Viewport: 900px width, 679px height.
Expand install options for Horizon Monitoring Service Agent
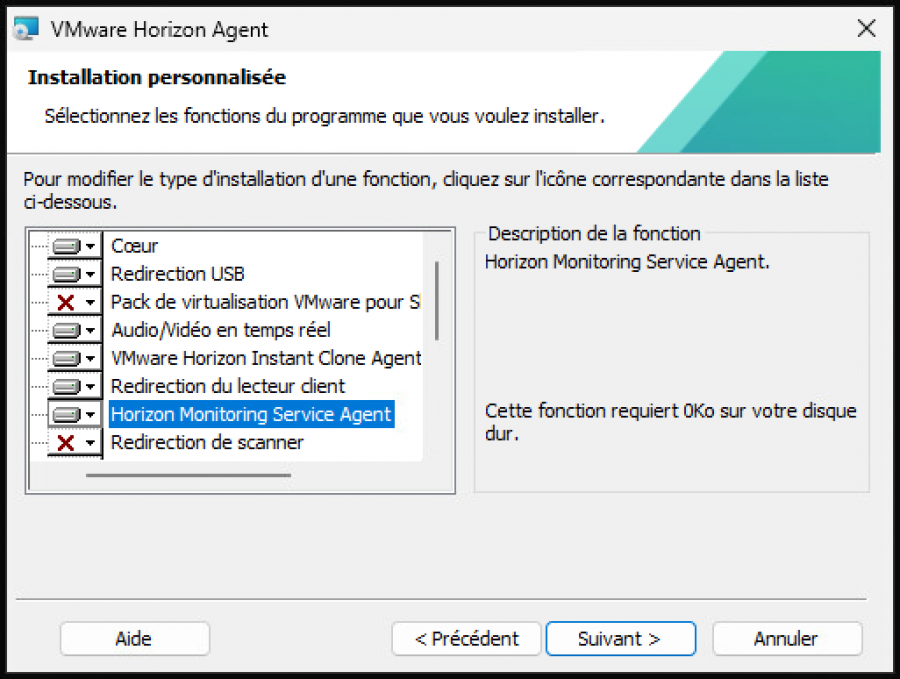point(89,413)
